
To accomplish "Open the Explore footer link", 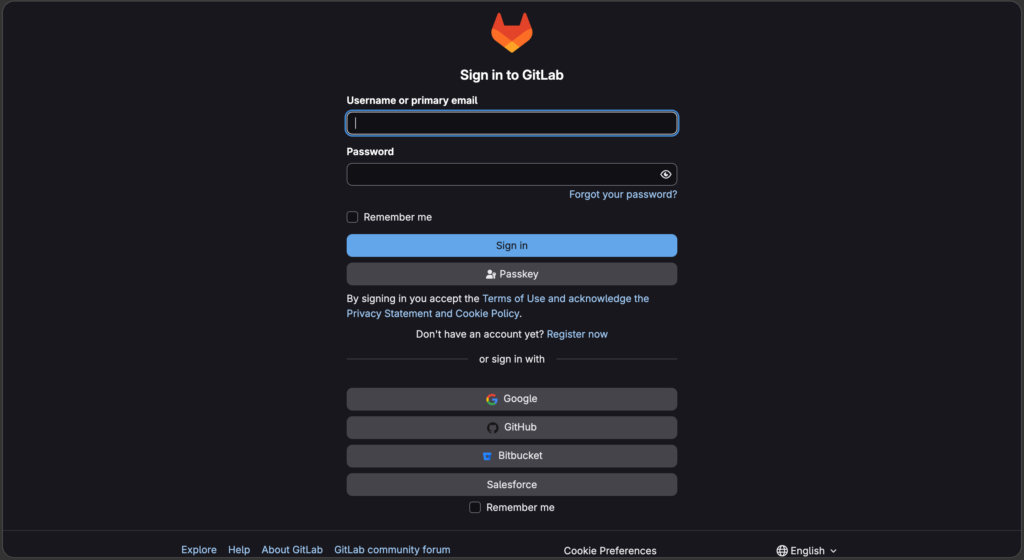I will click(199, 550).
